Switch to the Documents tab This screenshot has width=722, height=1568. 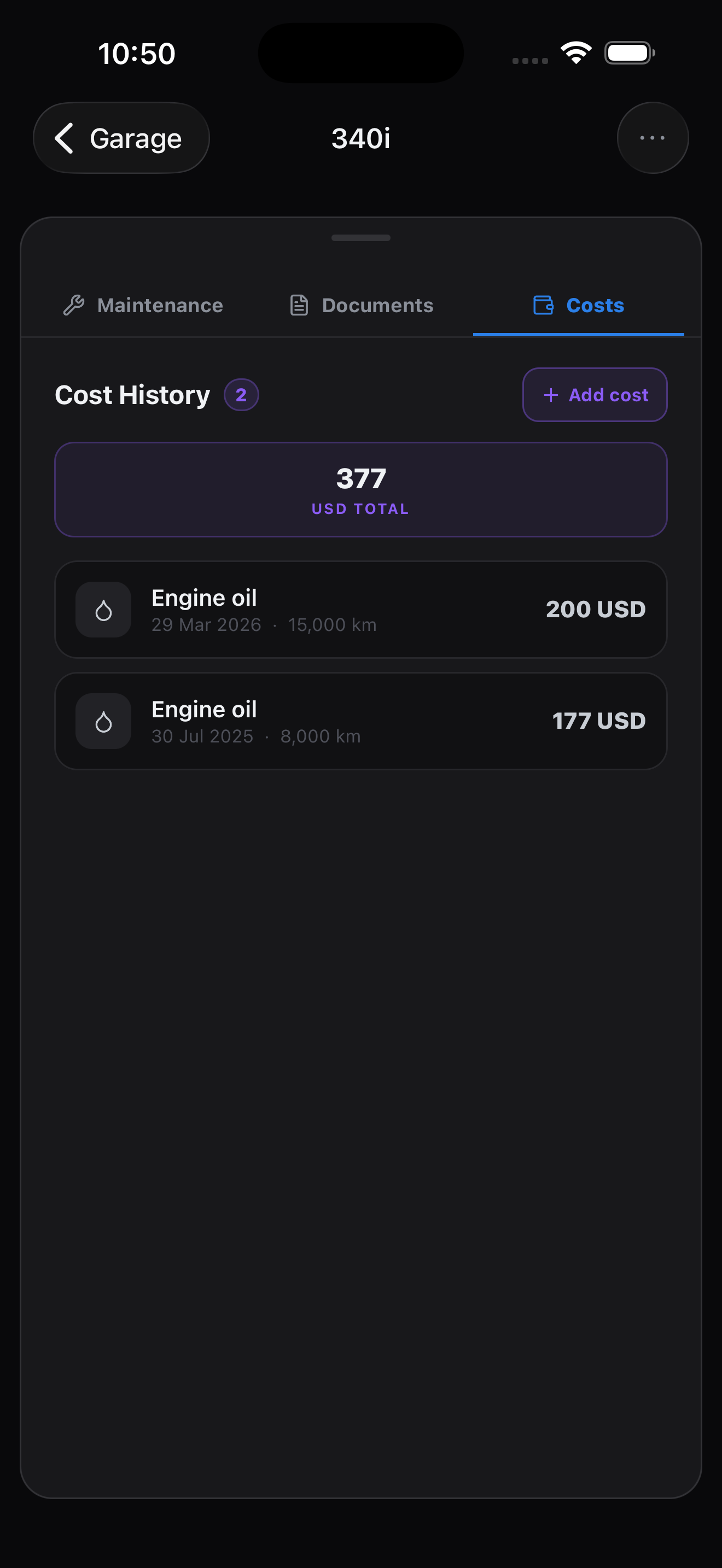tap(361, 305)
